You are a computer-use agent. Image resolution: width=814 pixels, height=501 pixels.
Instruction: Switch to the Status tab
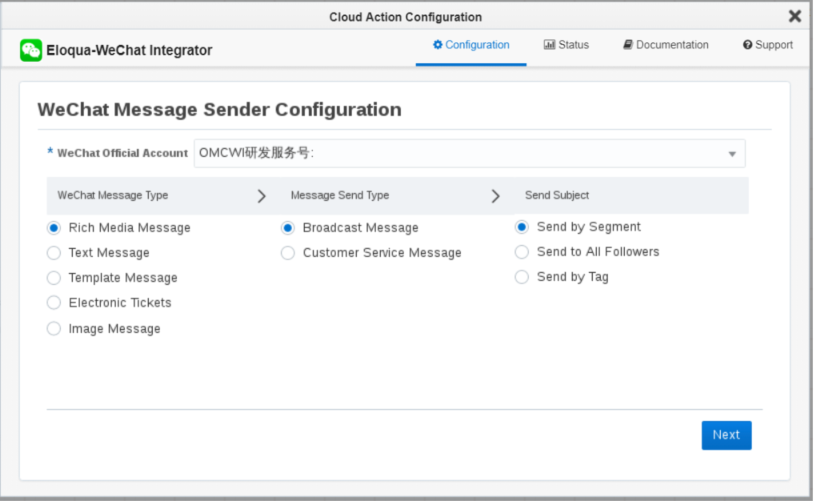[x=567, y=45]
